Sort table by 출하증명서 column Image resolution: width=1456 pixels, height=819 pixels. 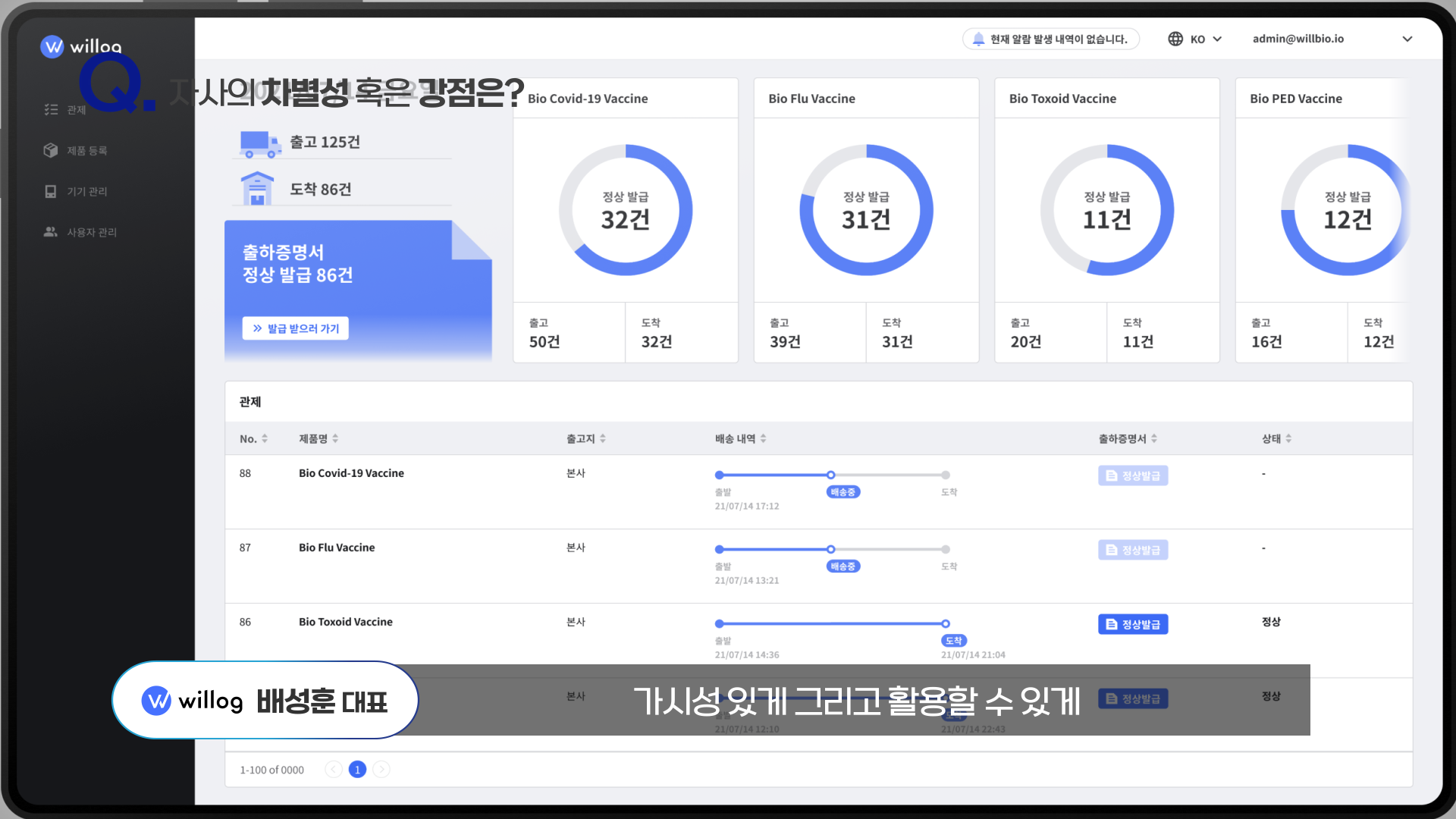pyautogui.click(x=1153, y=438)
